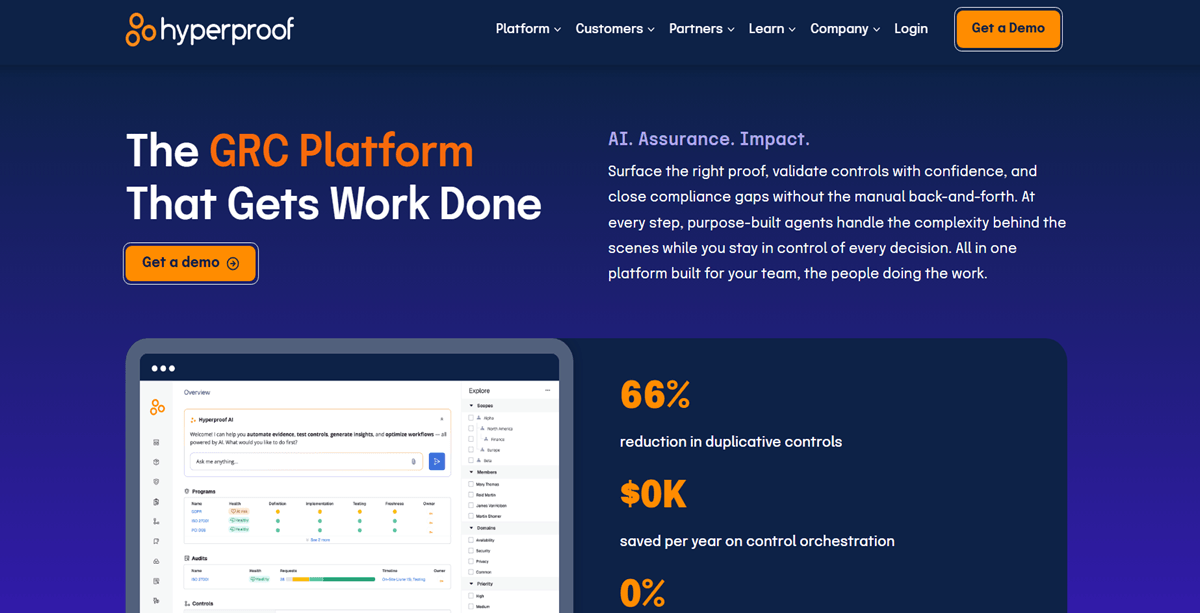Click the Login link
Viewport: 1200px width, 613px height.
[911, 29]
